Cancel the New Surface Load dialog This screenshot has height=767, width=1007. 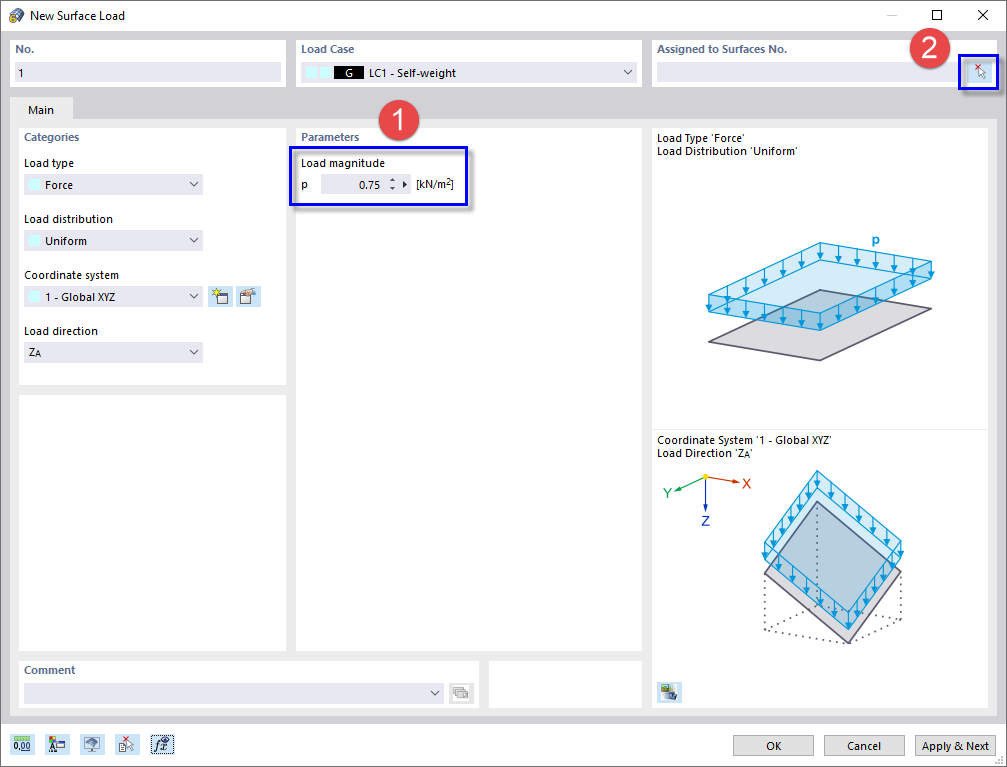[863, 745]
